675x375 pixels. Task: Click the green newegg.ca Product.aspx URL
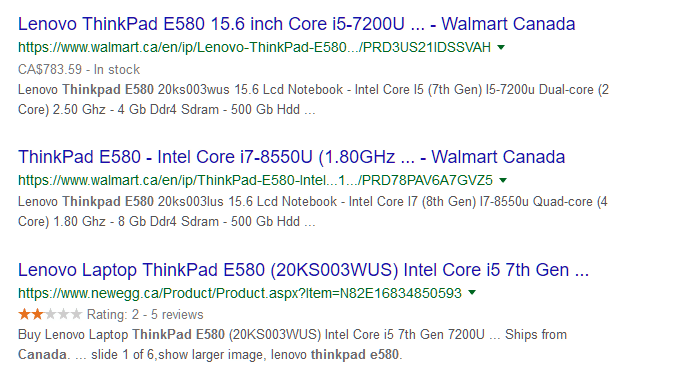pyautogui.click(x=240, y=293)
